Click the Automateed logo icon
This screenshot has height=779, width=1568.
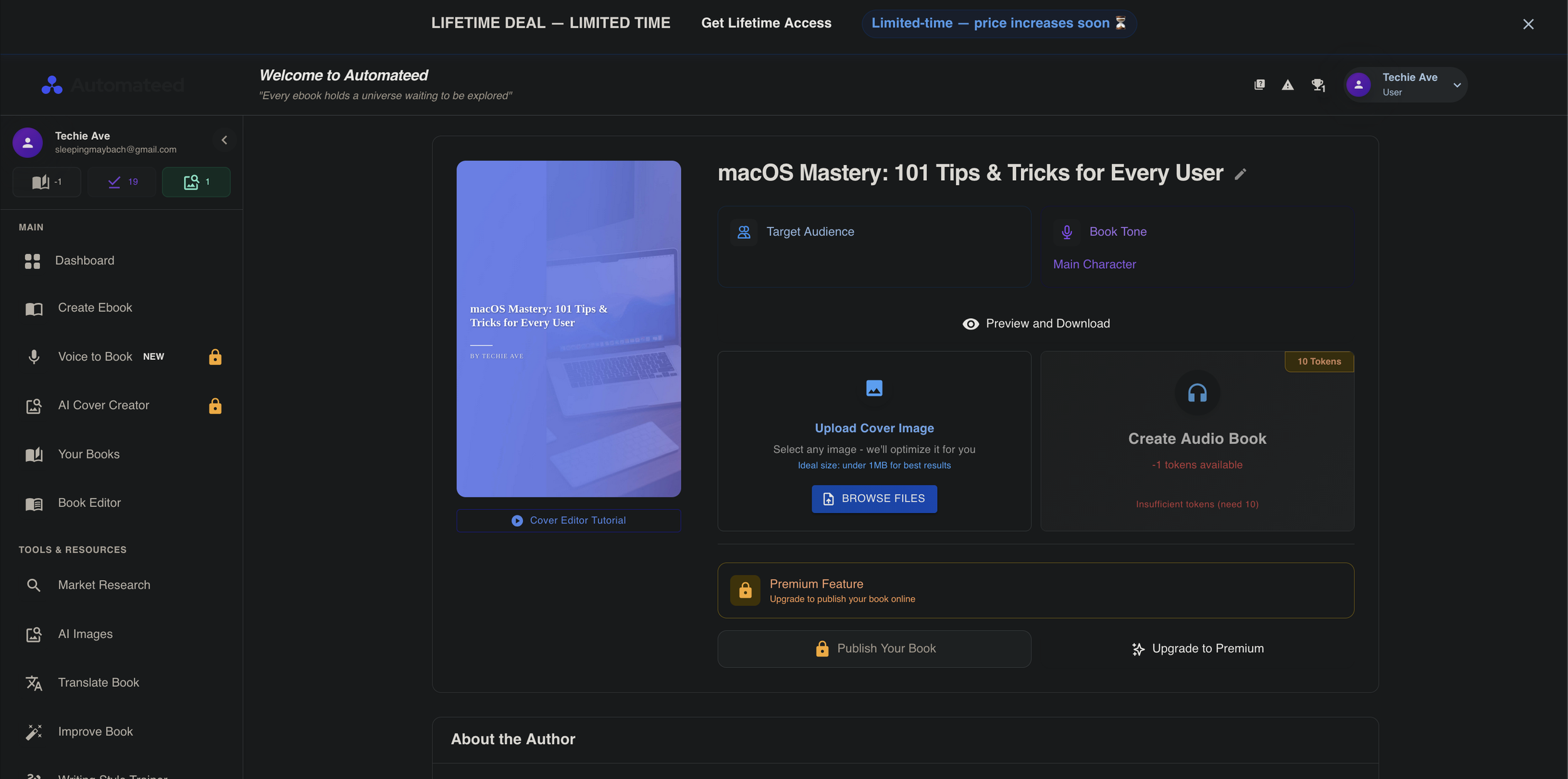(52, 85)
